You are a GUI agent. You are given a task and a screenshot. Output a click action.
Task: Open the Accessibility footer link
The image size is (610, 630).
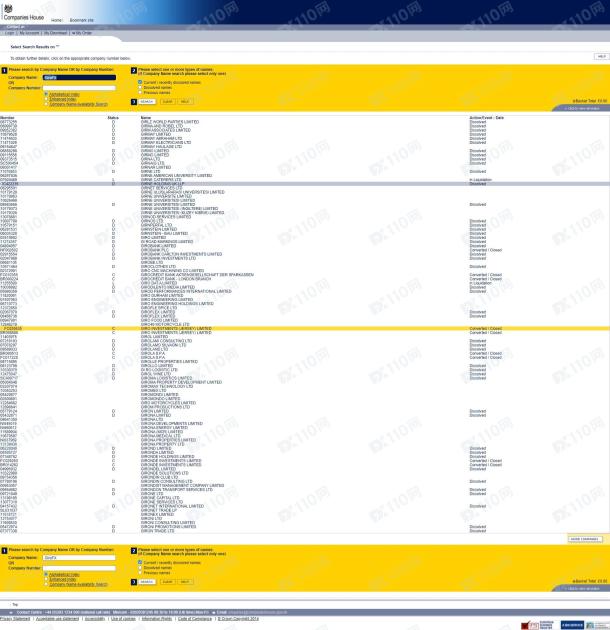(x=94, y=619)
